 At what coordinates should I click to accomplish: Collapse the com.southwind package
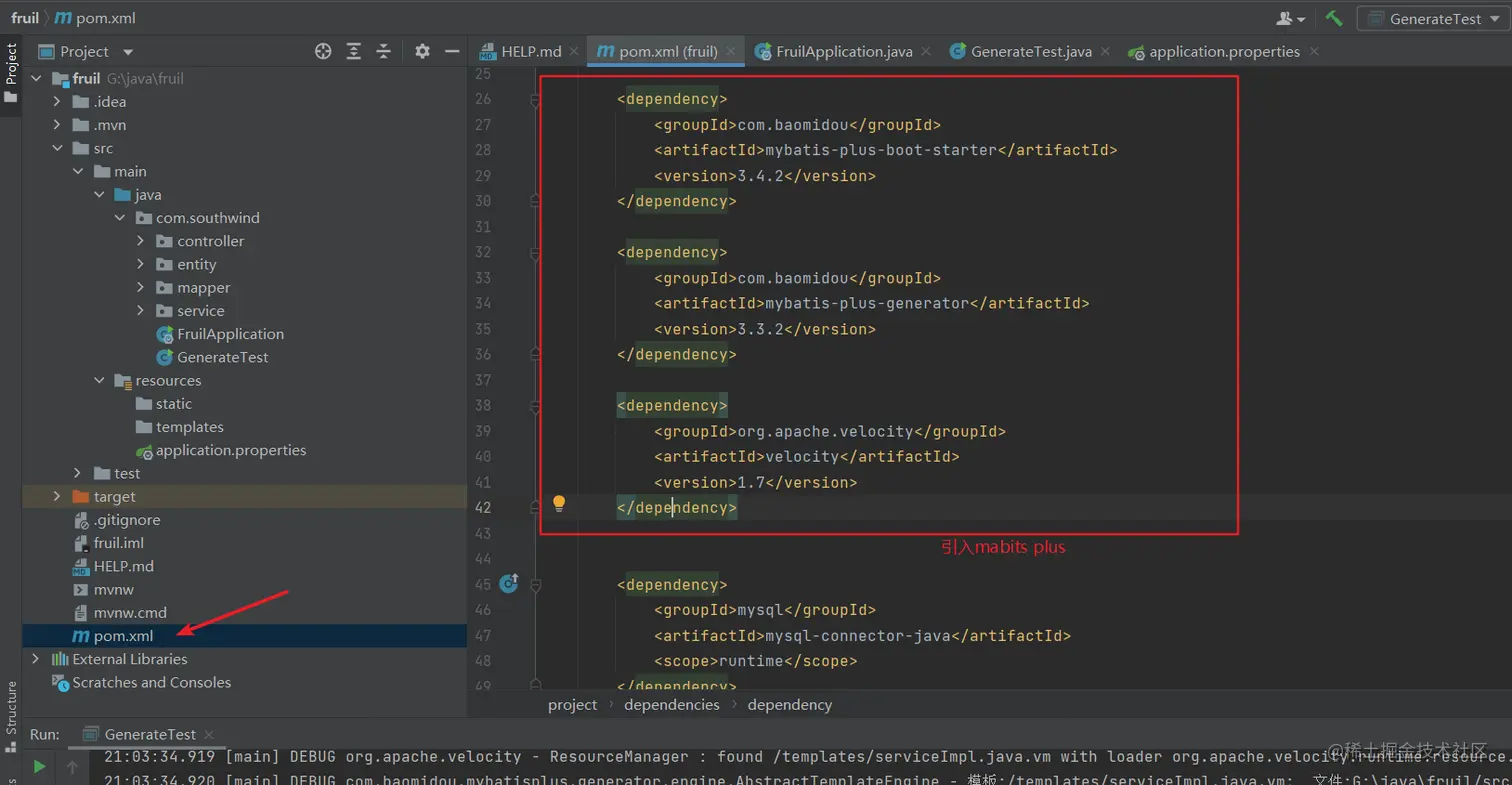[x=120, y=218]
